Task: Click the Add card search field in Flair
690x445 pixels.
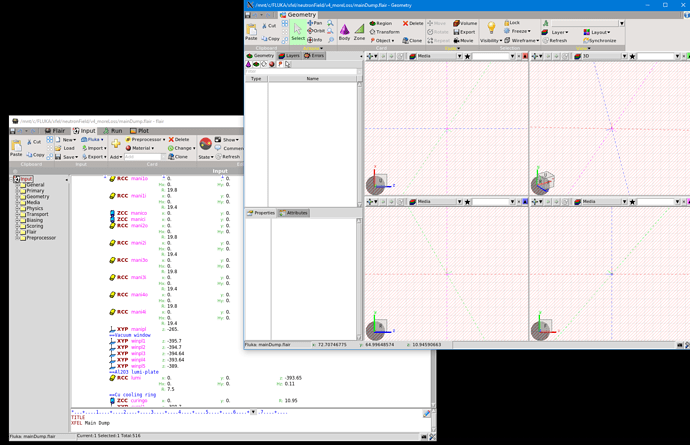Action: coord(143,157)
